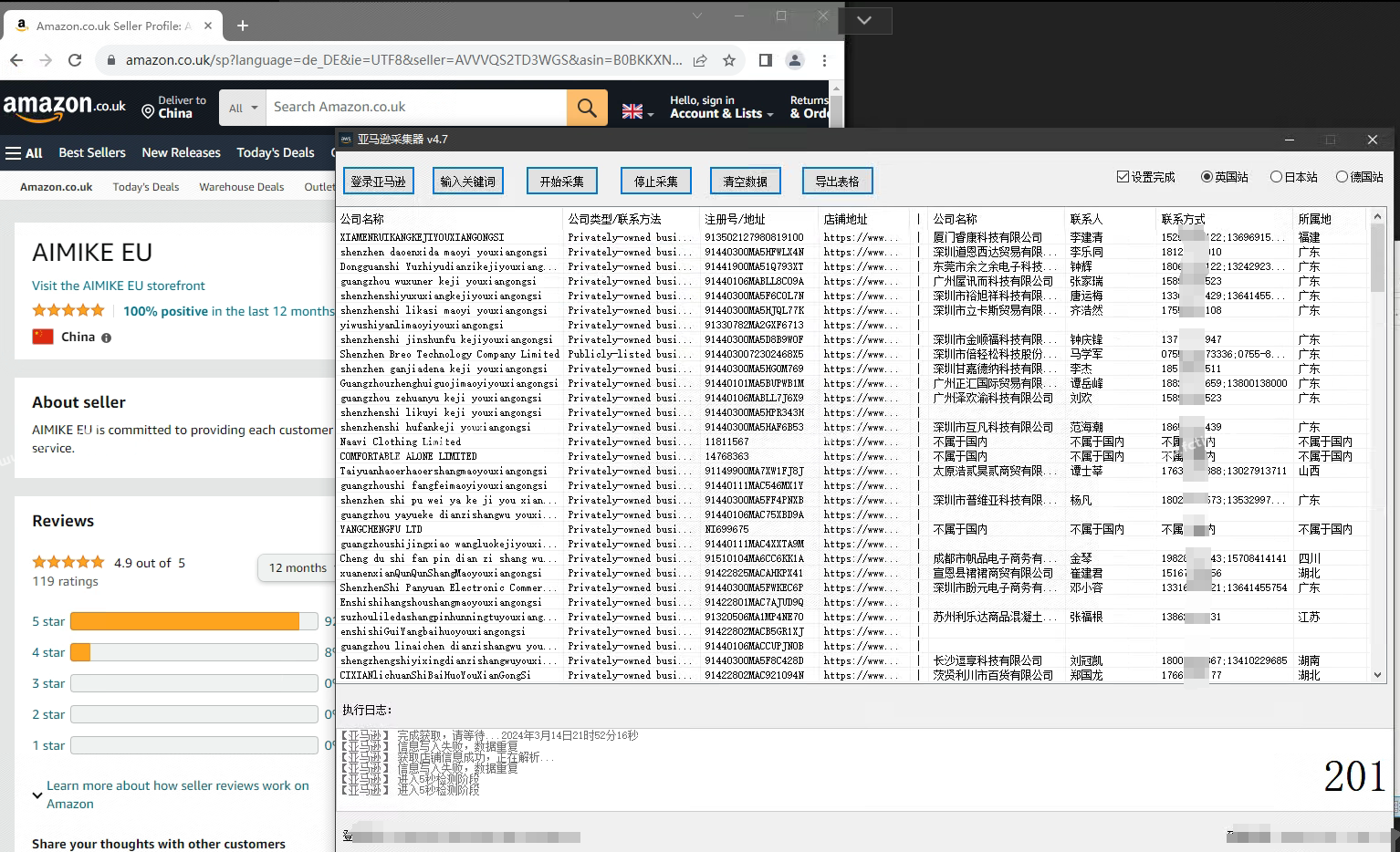This screenshot has width=1400, height=852.
Task: Select 日本站 radio button
Action: [x=1276, y=177]
